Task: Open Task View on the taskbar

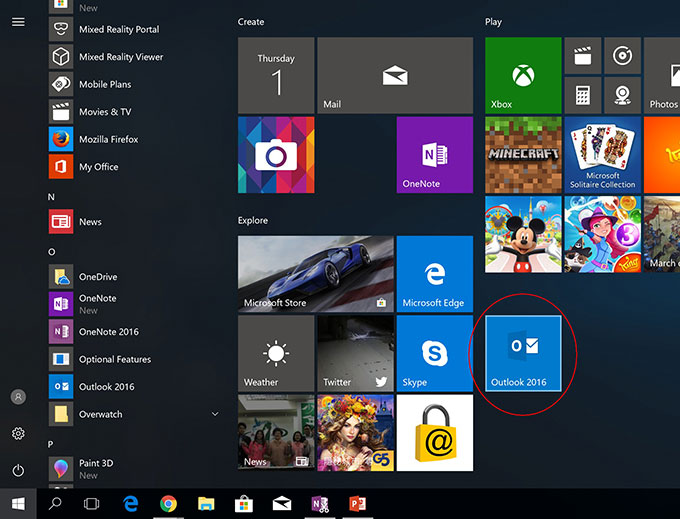Action: point(92,503)
